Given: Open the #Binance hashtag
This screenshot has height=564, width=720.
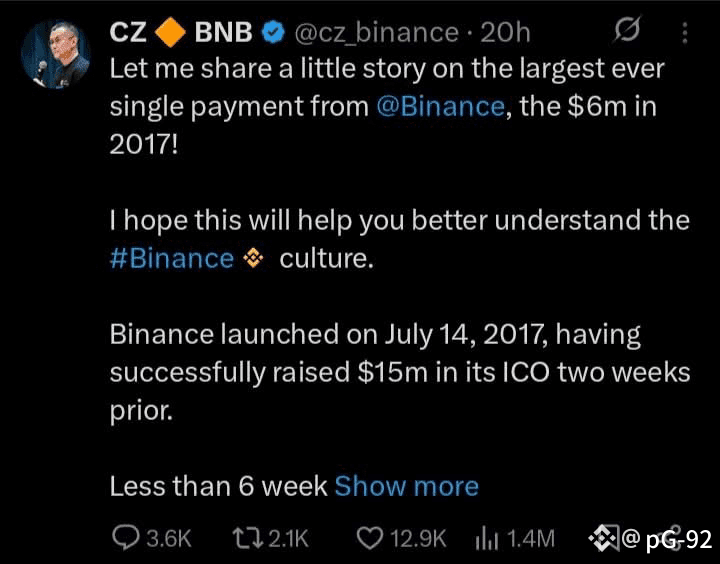Looking at the screenshot, I should 171,259.
